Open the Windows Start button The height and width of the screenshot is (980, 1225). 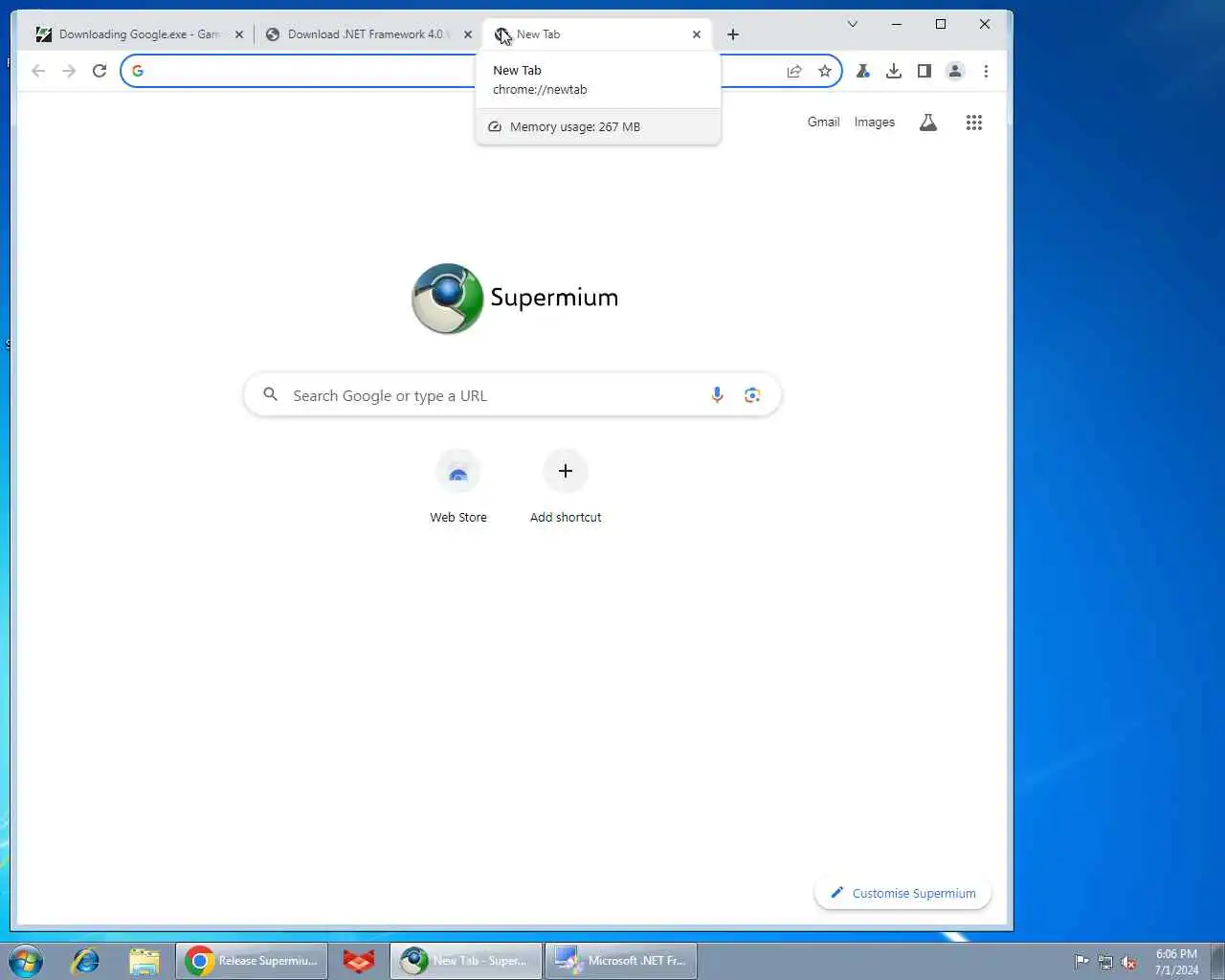[26, 961]
